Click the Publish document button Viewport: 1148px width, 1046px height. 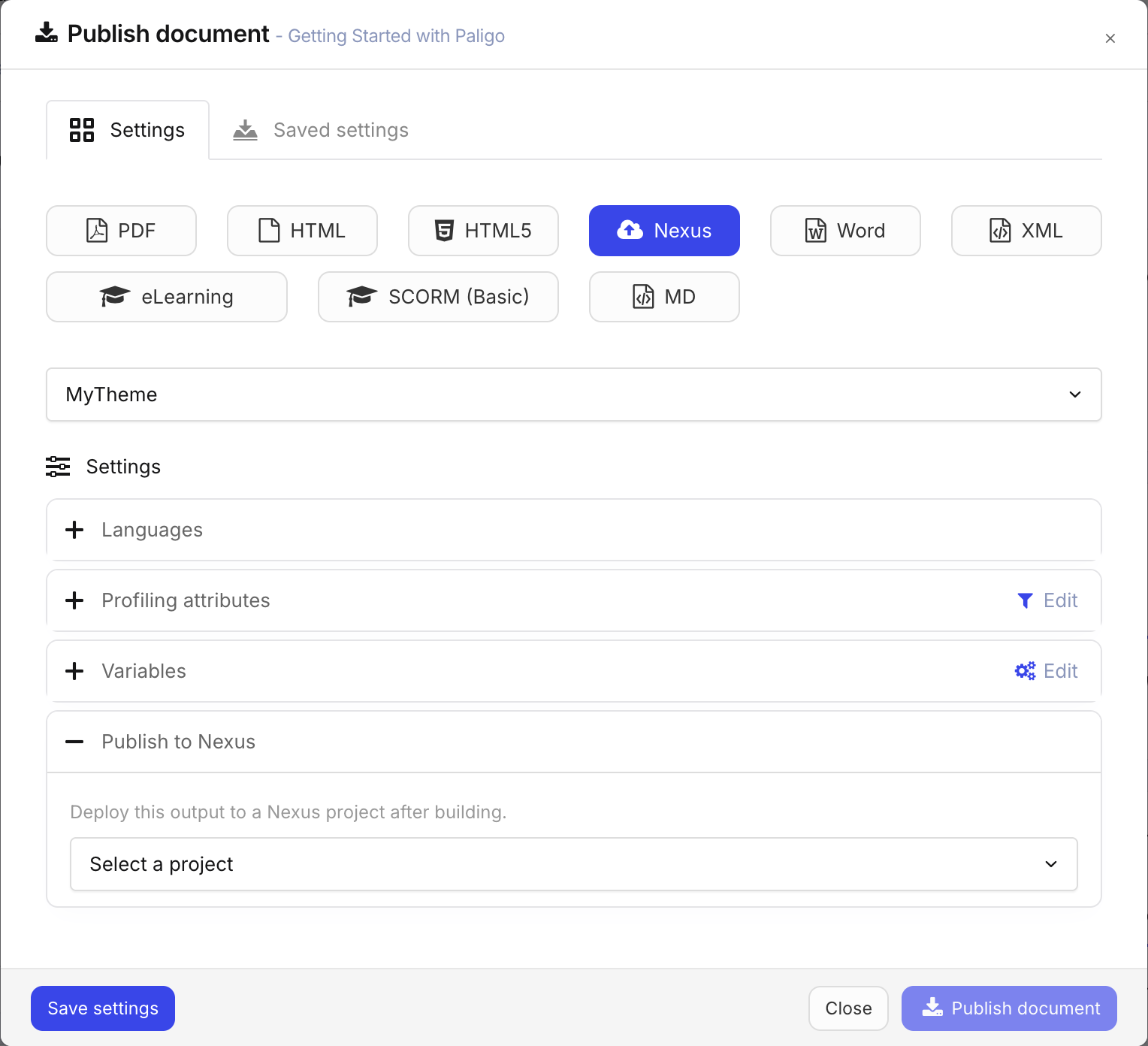1009,1009
